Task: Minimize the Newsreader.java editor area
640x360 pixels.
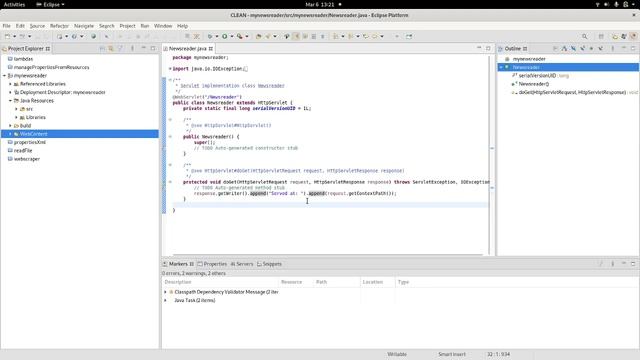Action: (x=479, y=48)
